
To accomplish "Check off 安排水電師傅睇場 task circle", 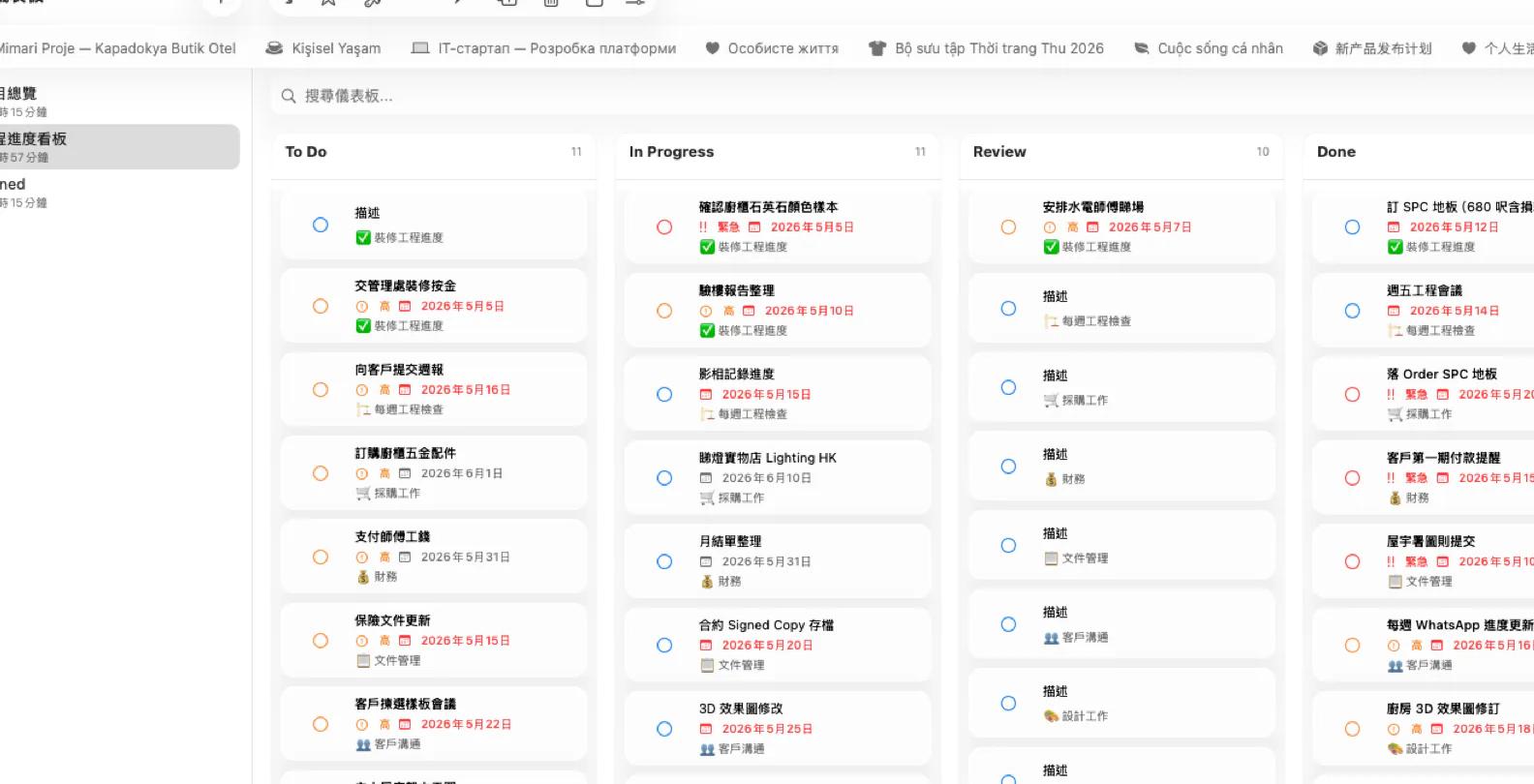I will pos(1008,227).
